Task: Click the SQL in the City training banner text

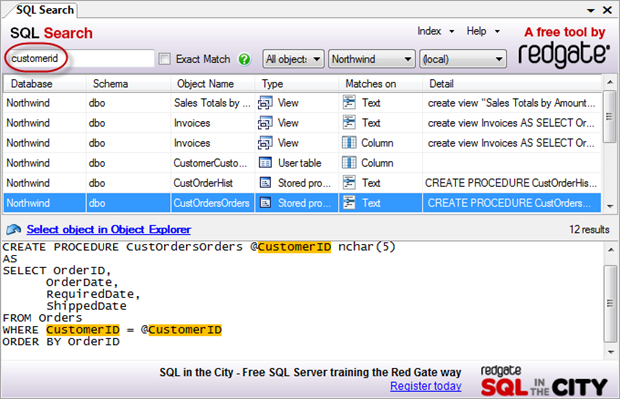Action: coord(310,373)
